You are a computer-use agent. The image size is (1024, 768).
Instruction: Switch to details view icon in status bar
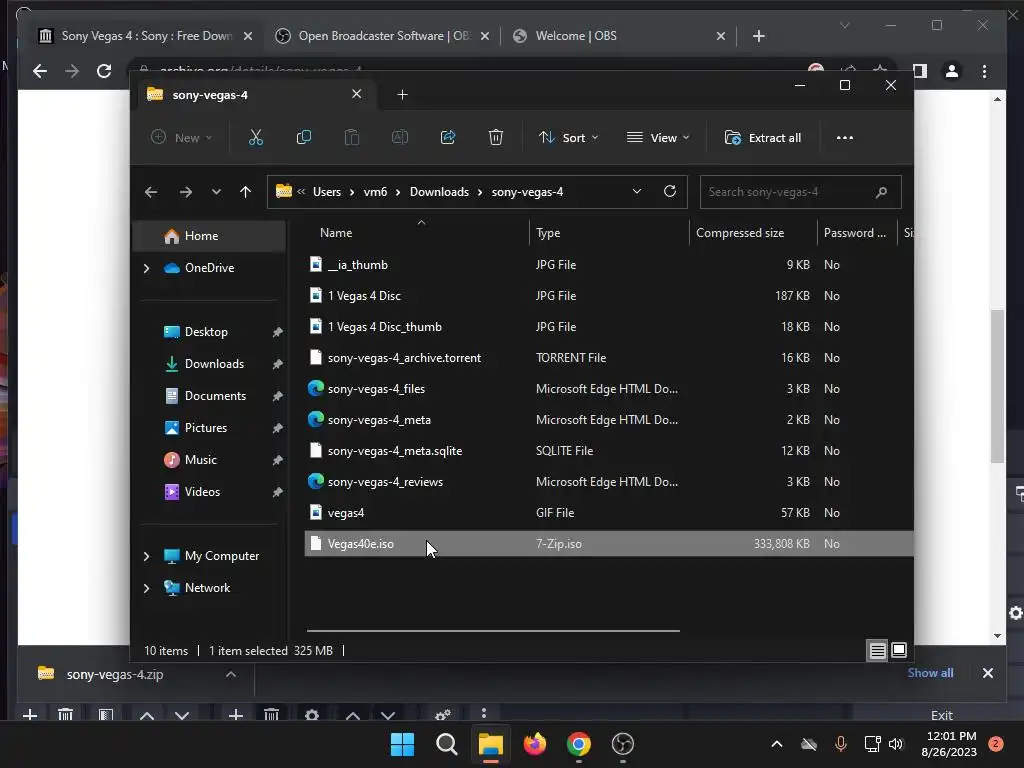tap(877, 650)
